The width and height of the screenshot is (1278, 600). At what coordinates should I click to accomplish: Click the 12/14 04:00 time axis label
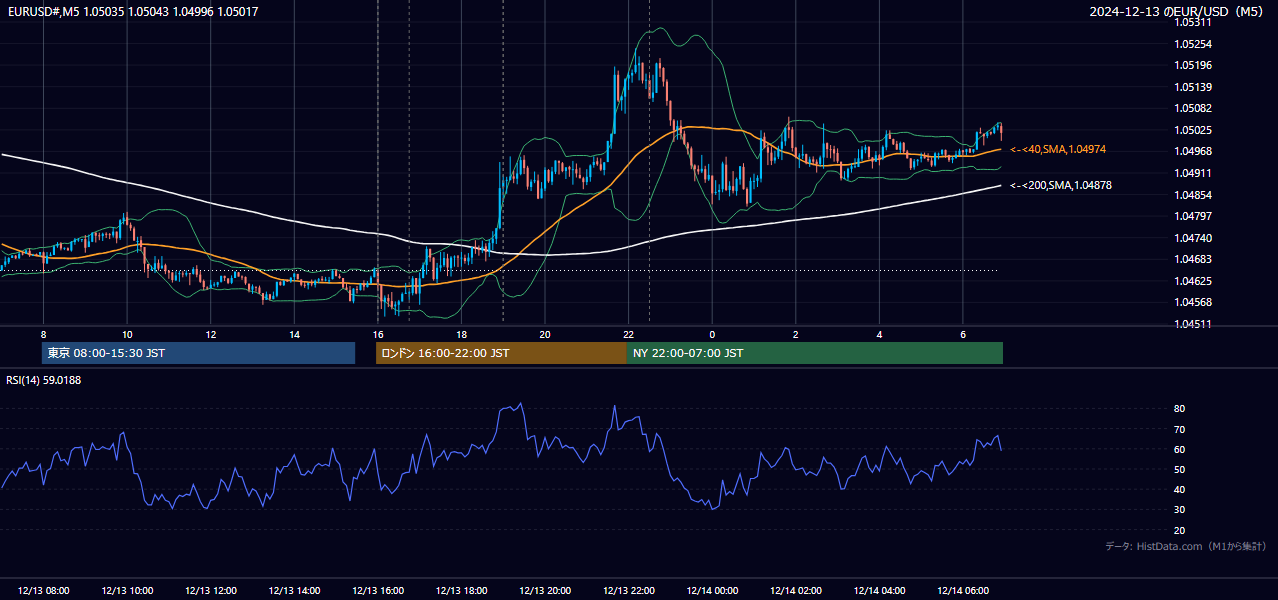coord(879,591)
